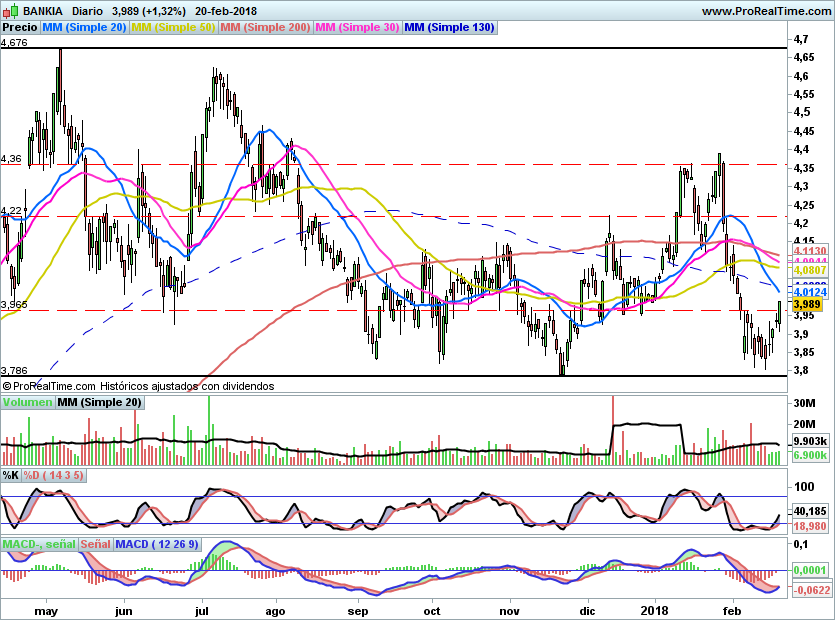The image size is (835, 620).
Task: Select the volume panel's MM (Simple 20) label
Action: point(99,402)
